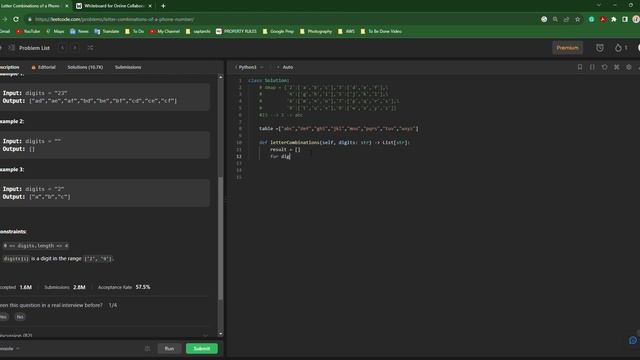640x360 pixels.
Task: Click the browser address bar
Action: tap(282, 19)
